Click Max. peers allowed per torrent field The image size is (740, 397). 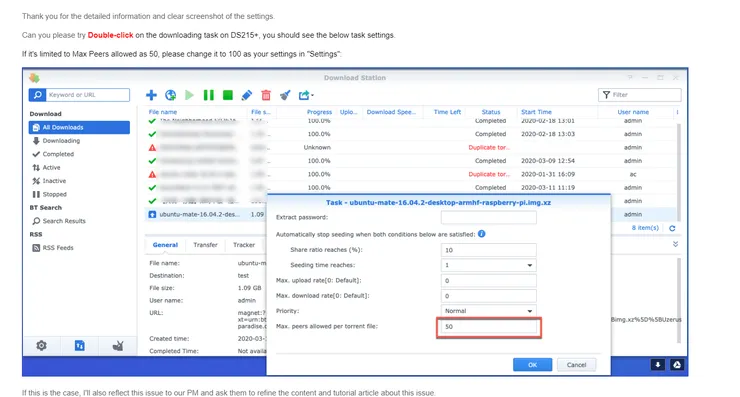click(x=488, y=327)
